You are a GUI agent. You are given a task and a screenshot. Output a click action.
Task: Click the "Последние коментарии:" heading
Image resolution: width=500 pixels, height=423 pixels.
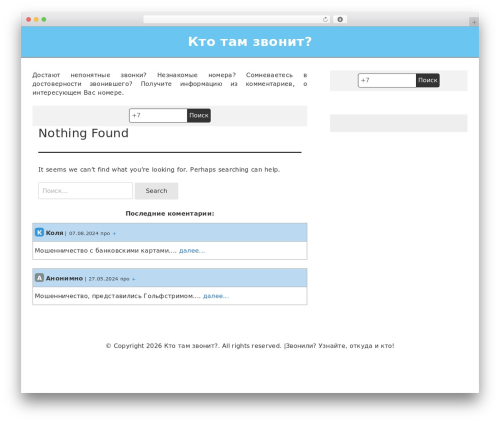click(x=170, y=214)
